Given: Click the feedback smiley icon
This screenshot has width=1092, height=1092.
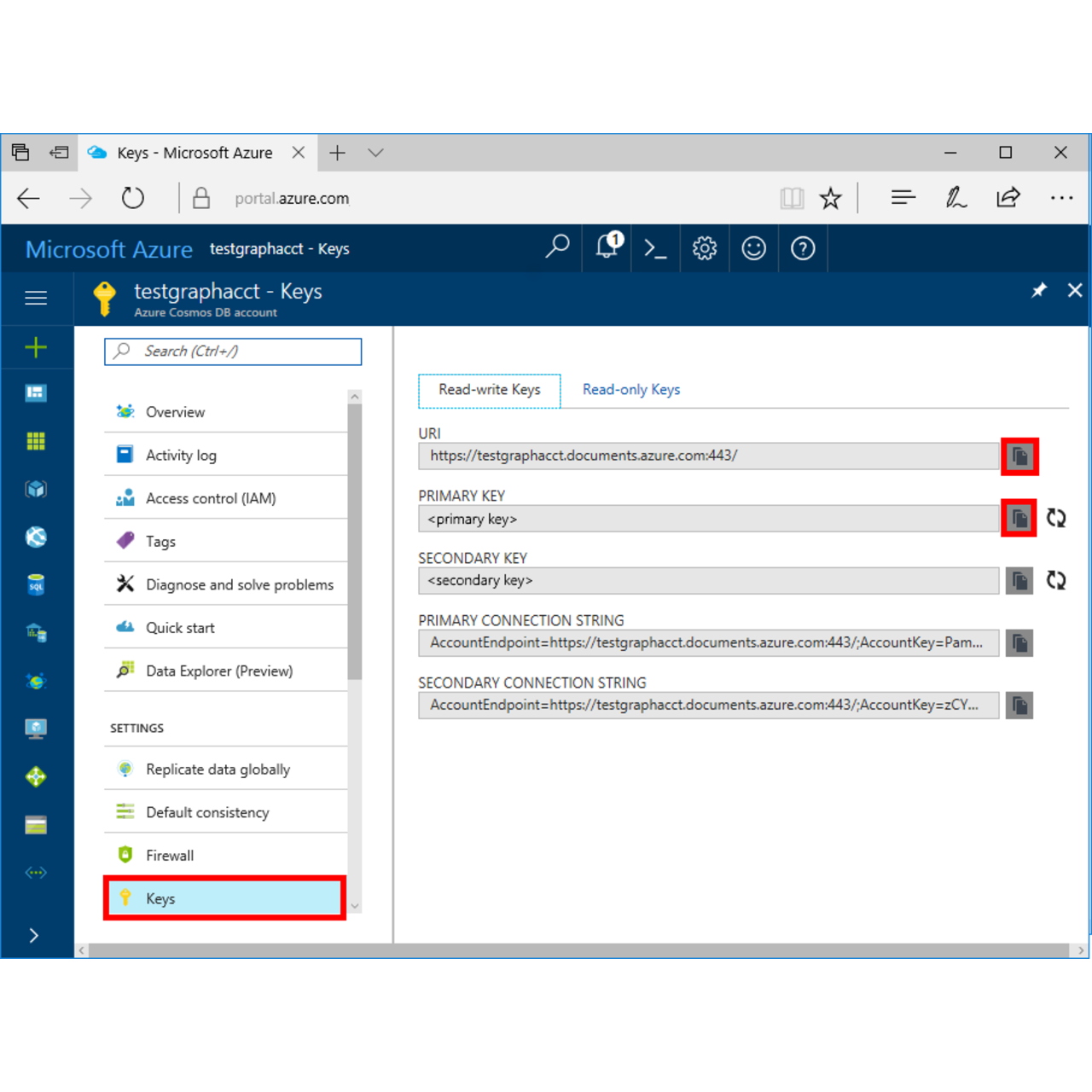Looking at the screenshot, I should 753,249.
